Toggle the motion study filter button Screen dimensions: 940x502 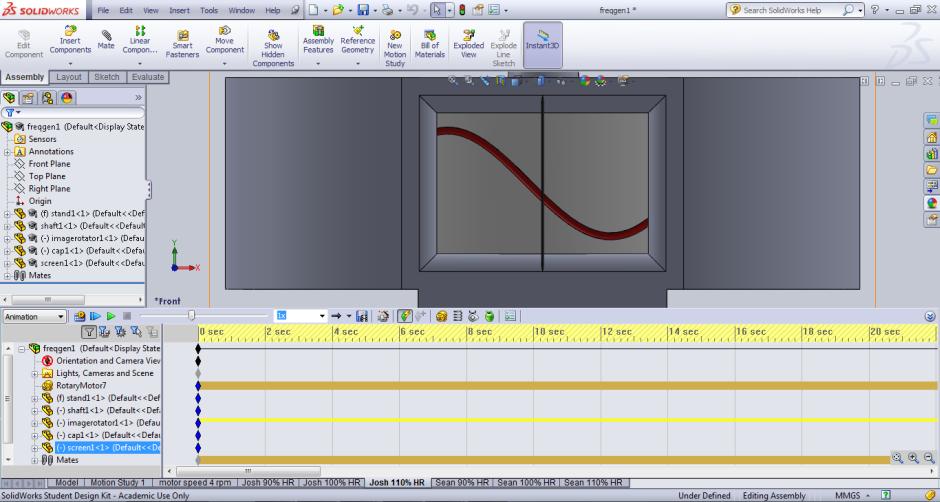[89, 331]
